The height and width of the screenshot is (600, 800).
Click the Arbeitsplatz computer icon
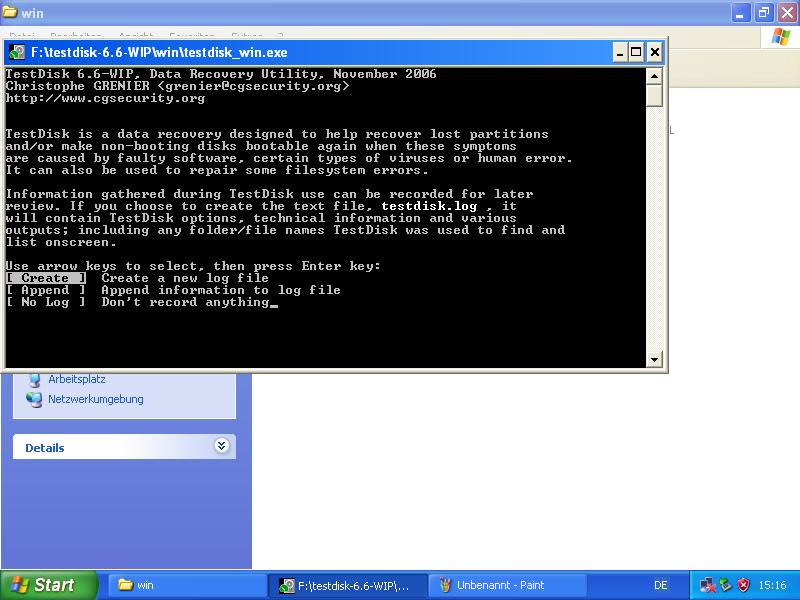(35, 380)
